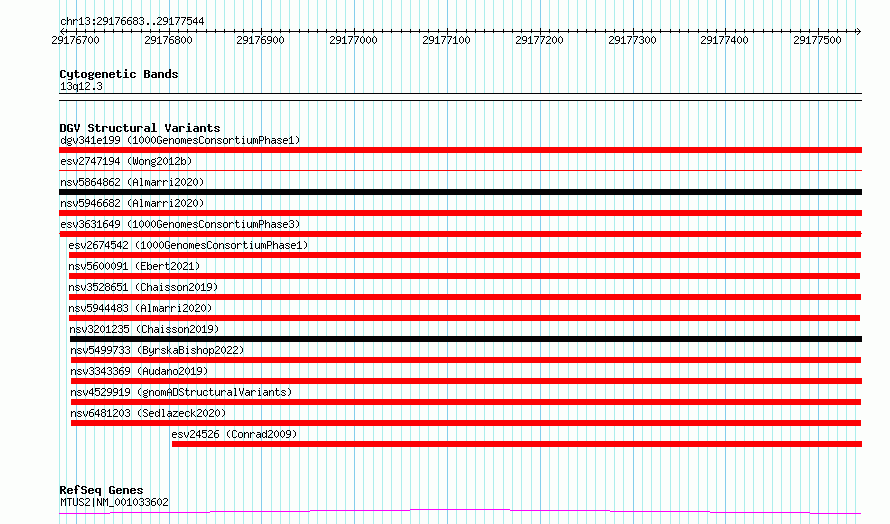
Task: Click the red bar of dgv341e199
Action: pos(460,150)
